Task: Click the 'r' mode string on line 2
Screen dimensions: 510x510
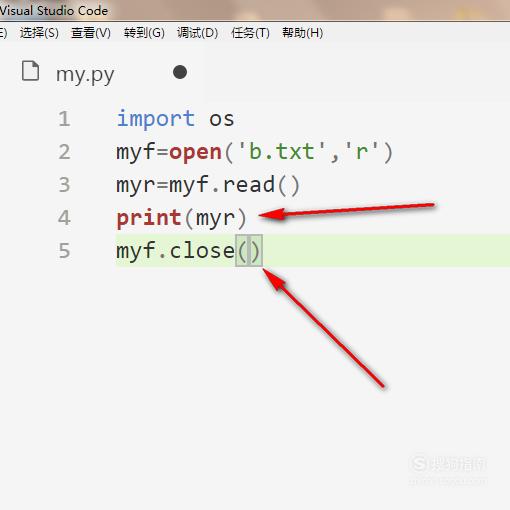Action: (362, 151)
